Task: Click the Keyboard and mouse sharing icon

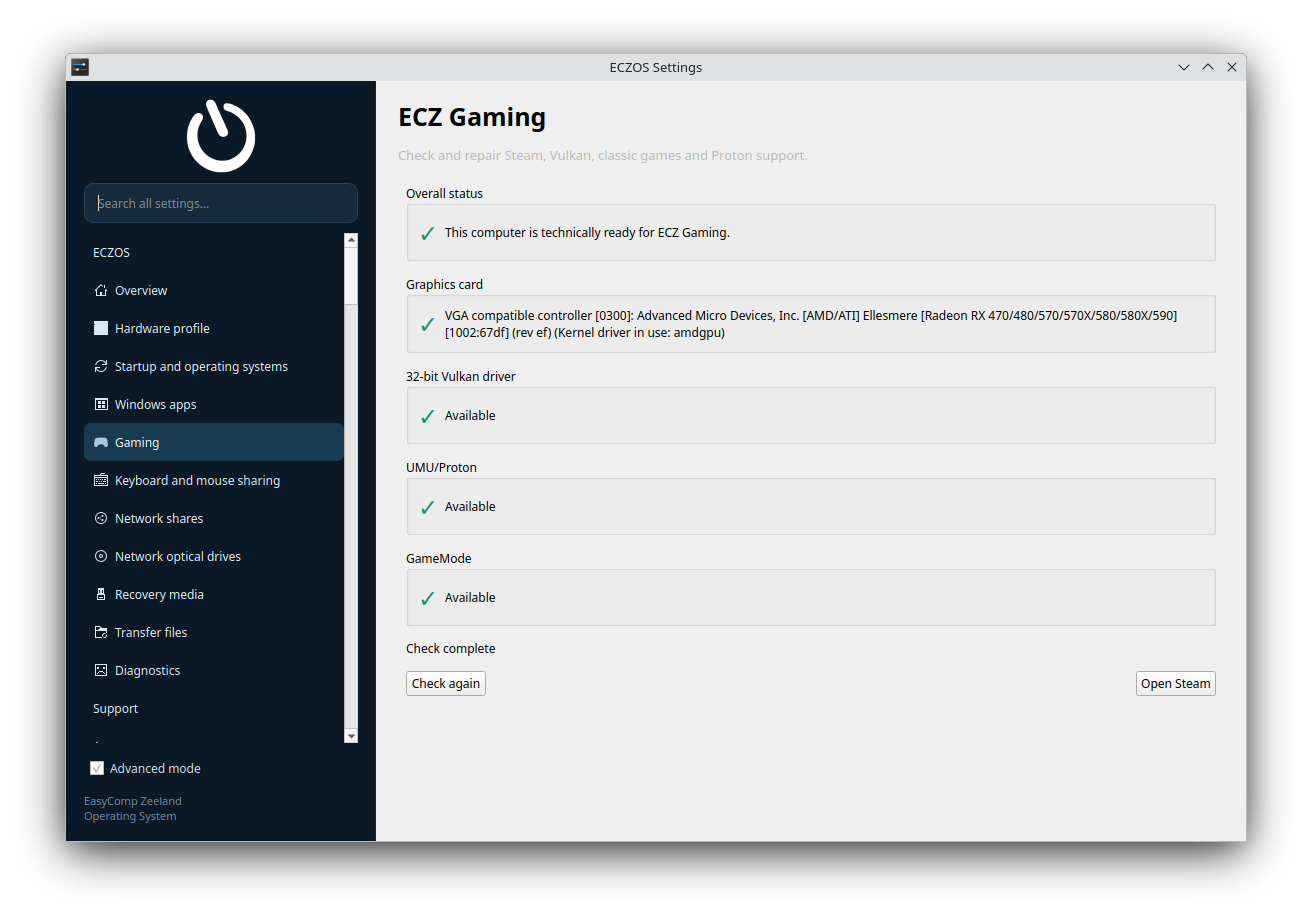Action: click(x=100, y=481)
